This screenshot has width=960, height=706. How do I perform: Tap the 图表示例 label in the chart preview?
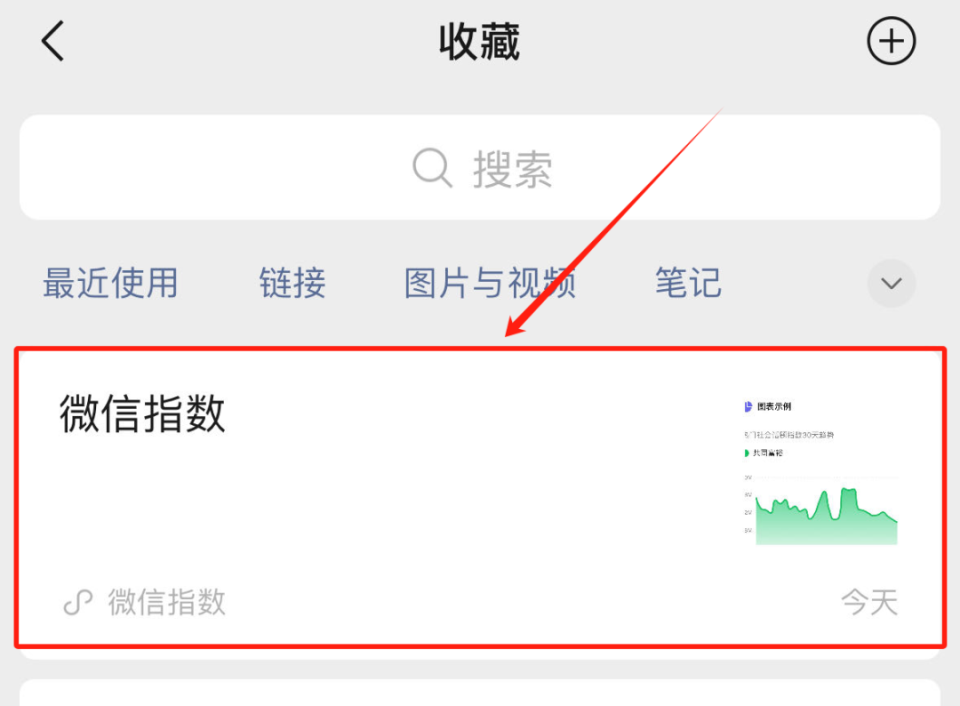tap(775, 406)
